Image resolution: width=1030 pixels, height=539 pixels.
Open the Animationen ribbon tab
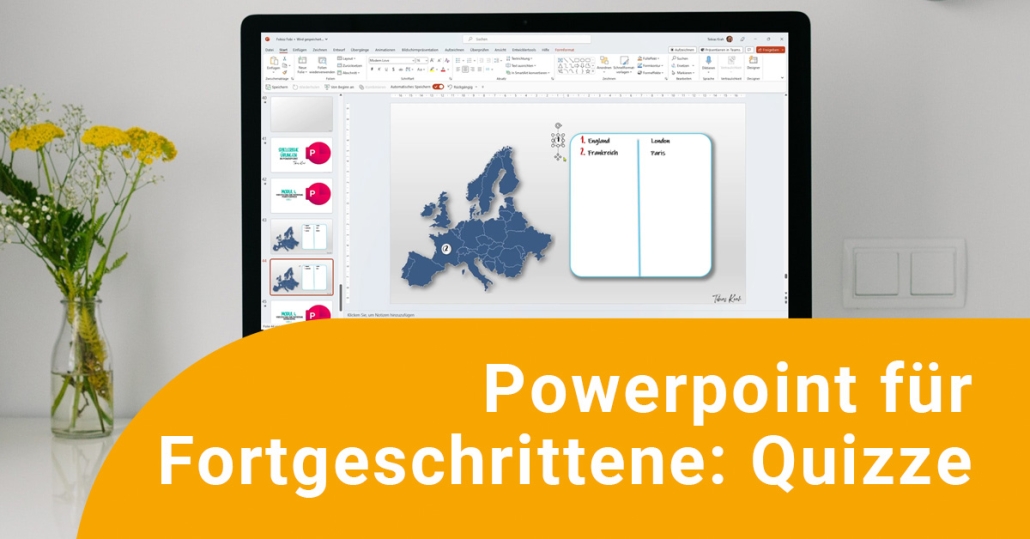pos(386,49)
